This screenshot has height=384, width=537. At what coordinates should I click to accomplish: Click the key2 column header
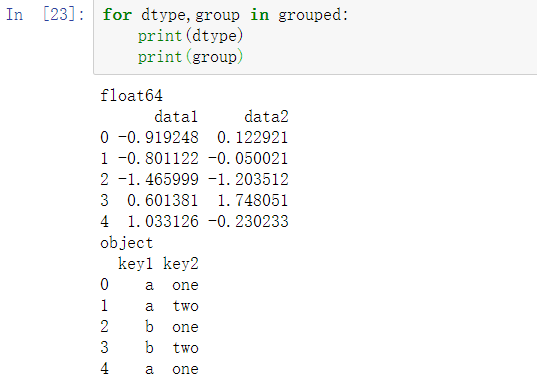coord(180,264)
